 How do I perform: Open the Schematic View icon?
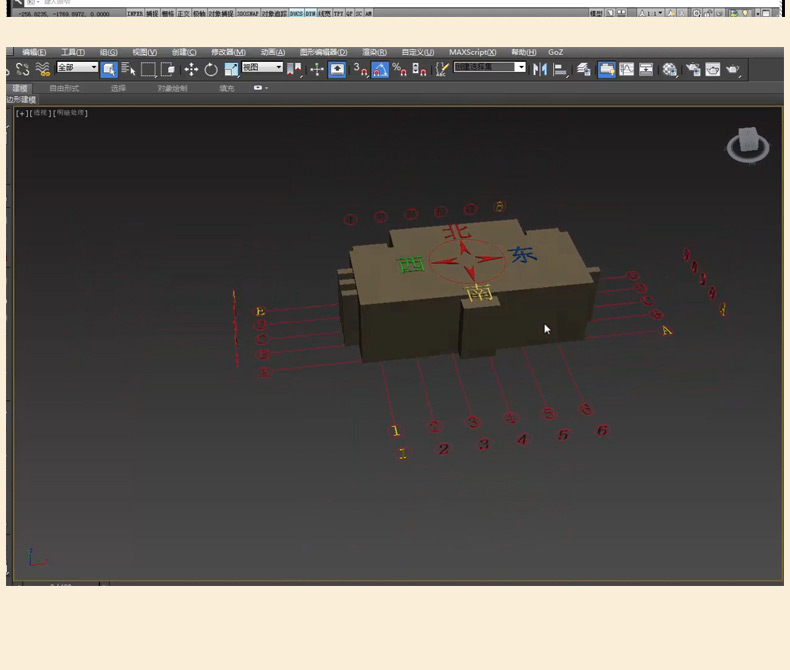(x=646, y=70)
